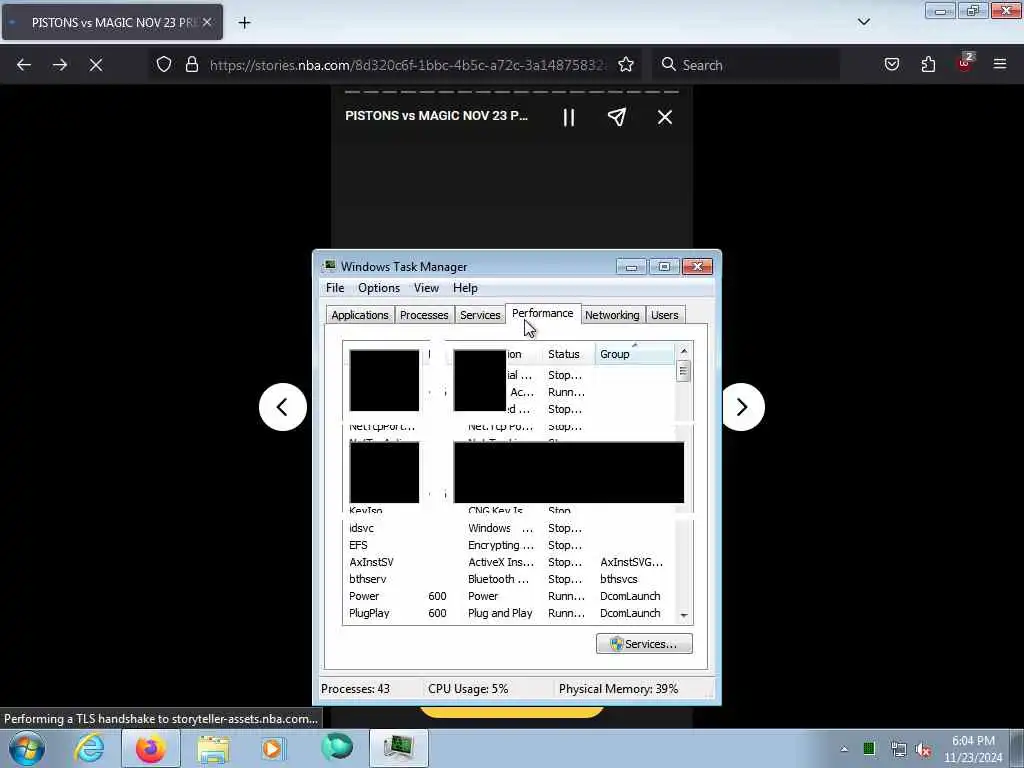
Task: Click the Services... button
Action: click(x=645, y=644)
